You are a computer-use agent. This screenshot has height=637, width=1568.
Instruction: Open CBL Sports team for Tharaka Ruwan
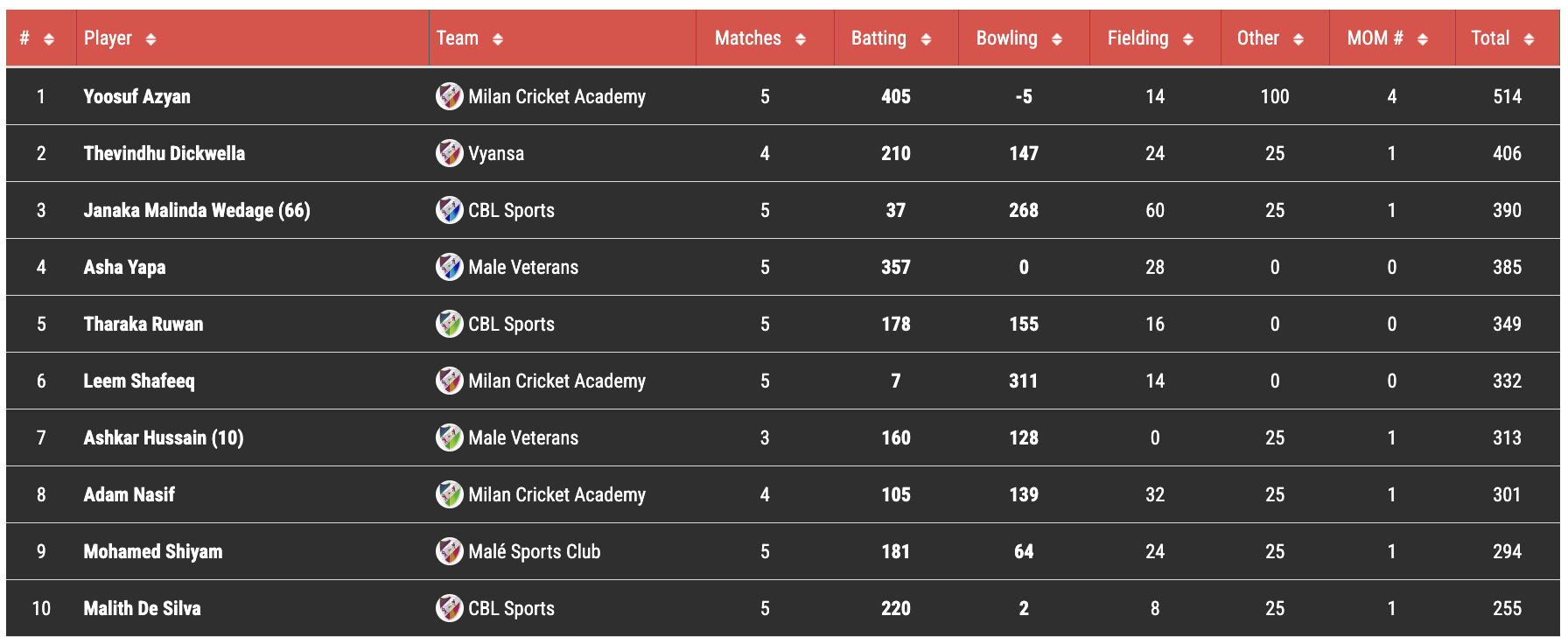point(511,324)
